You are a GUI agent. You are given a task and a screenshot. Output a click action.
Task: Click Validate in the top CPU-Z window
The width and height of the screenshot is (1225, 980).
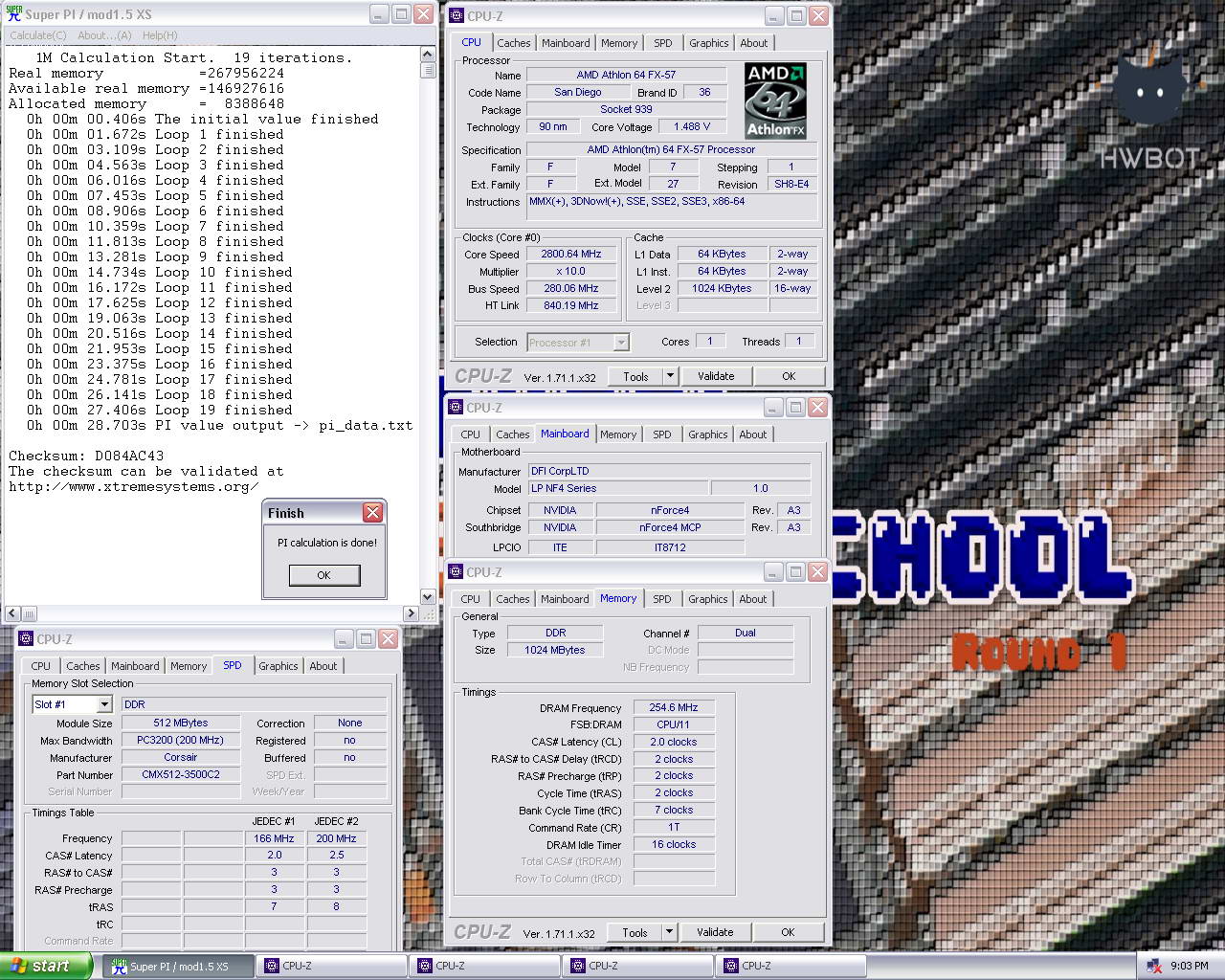(x=716, y=376)
